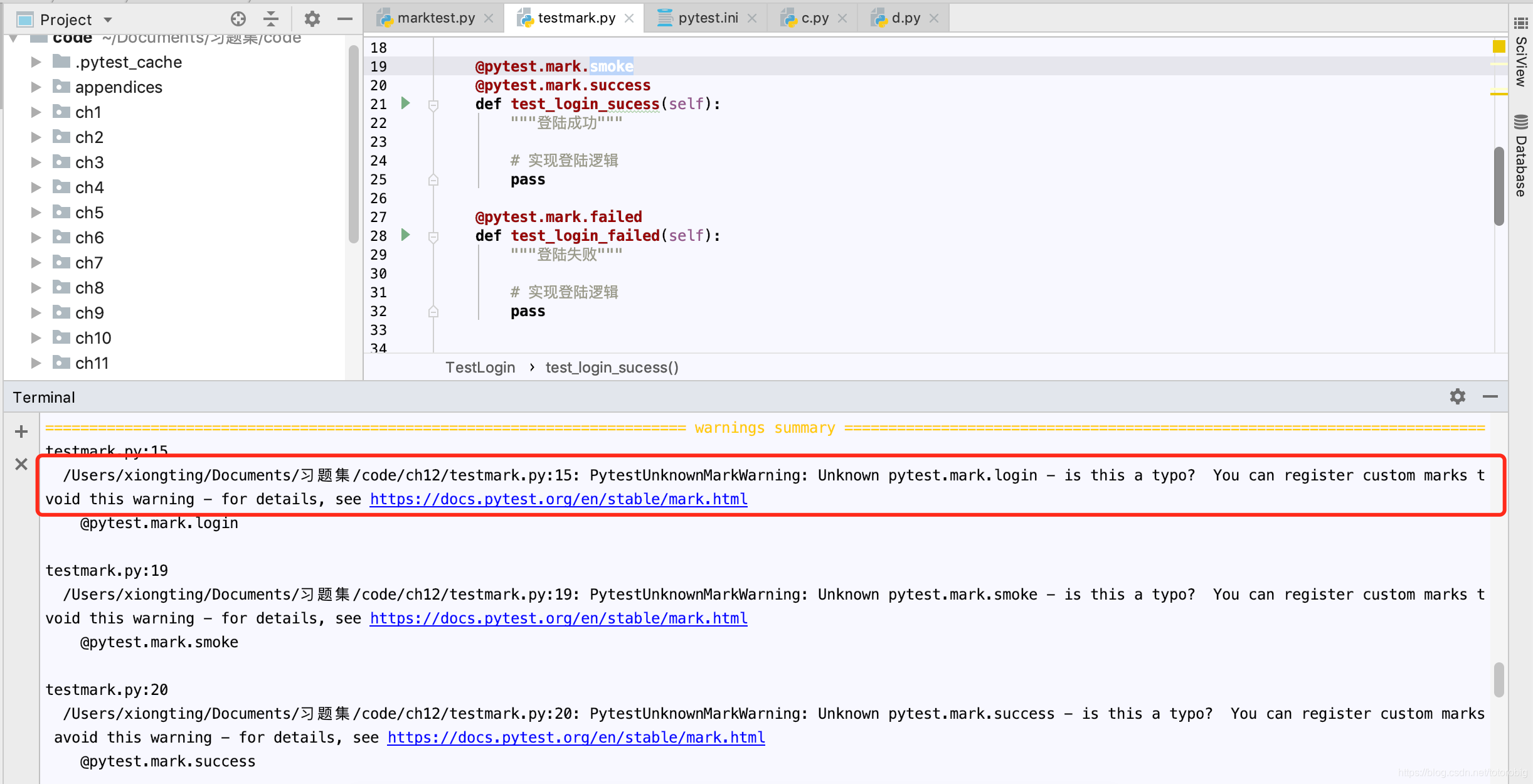Screen dimensions: 1533x784
Task: Collapse code fold arrow at line 32
Action: (x=433, y=311)
